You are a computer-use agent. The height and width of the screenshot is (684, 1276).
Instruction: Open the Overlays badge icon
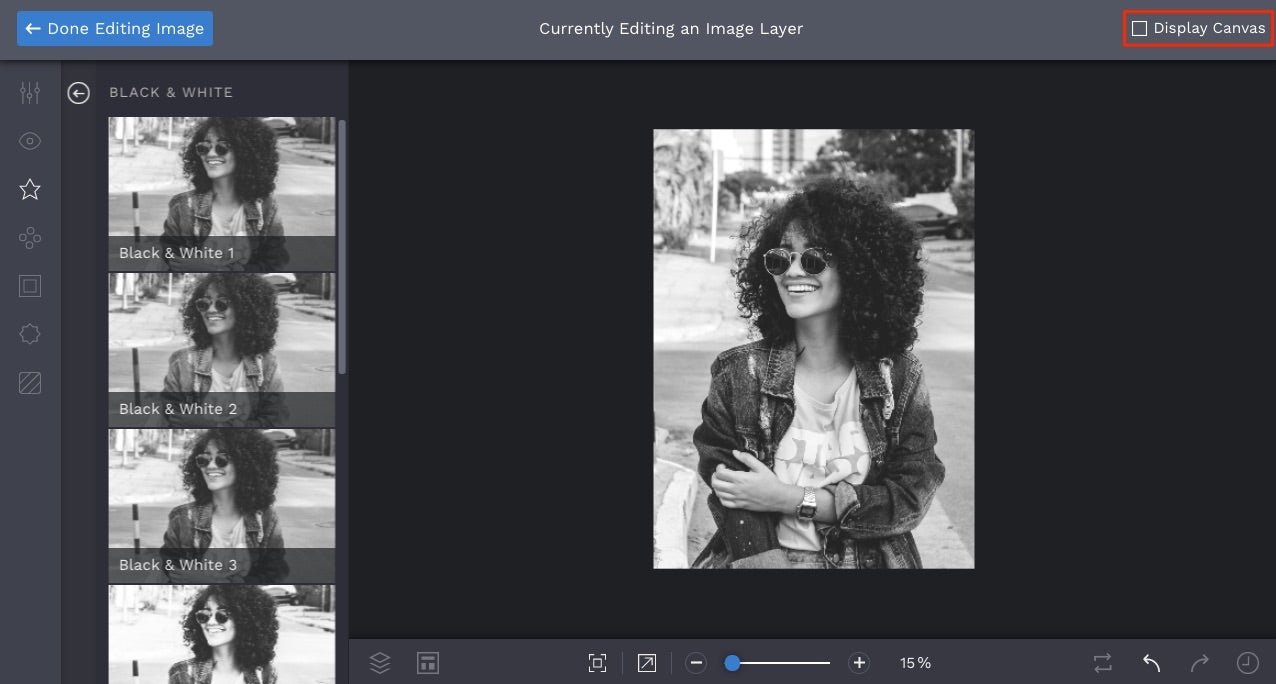tap(30, 334)
